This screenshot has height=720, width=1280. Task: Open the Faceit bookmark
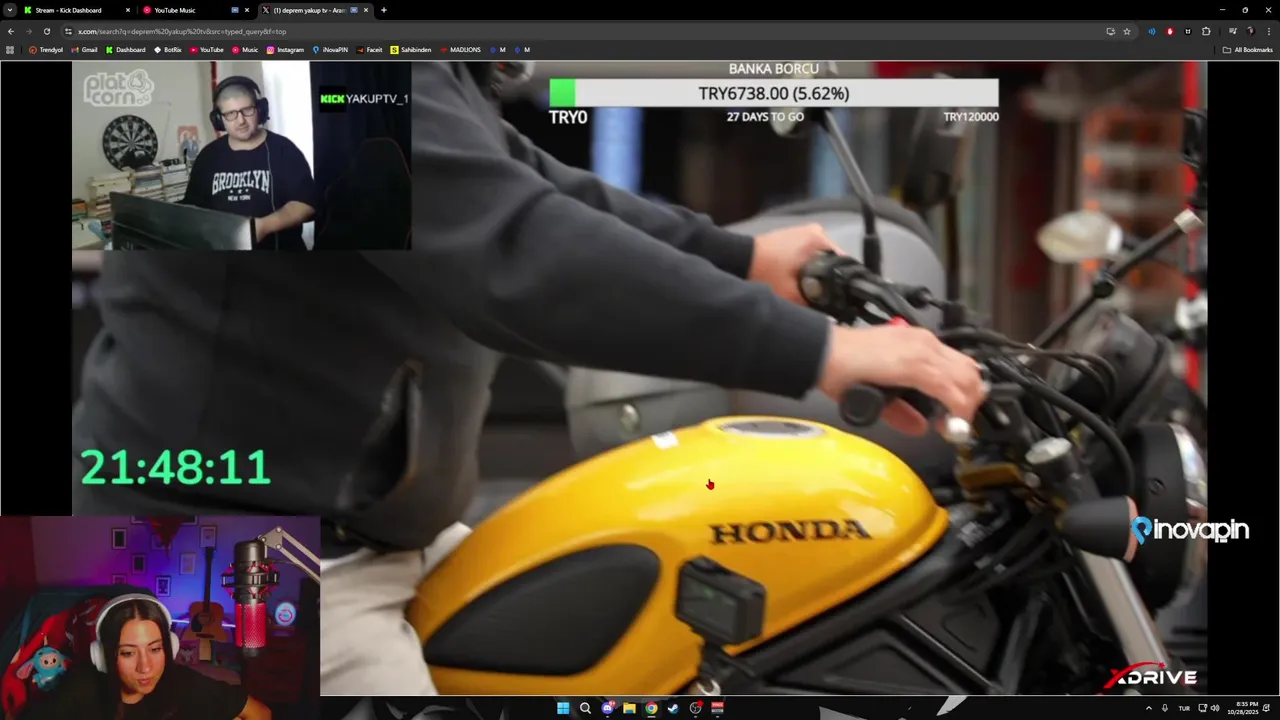click(x=369, y=49)
